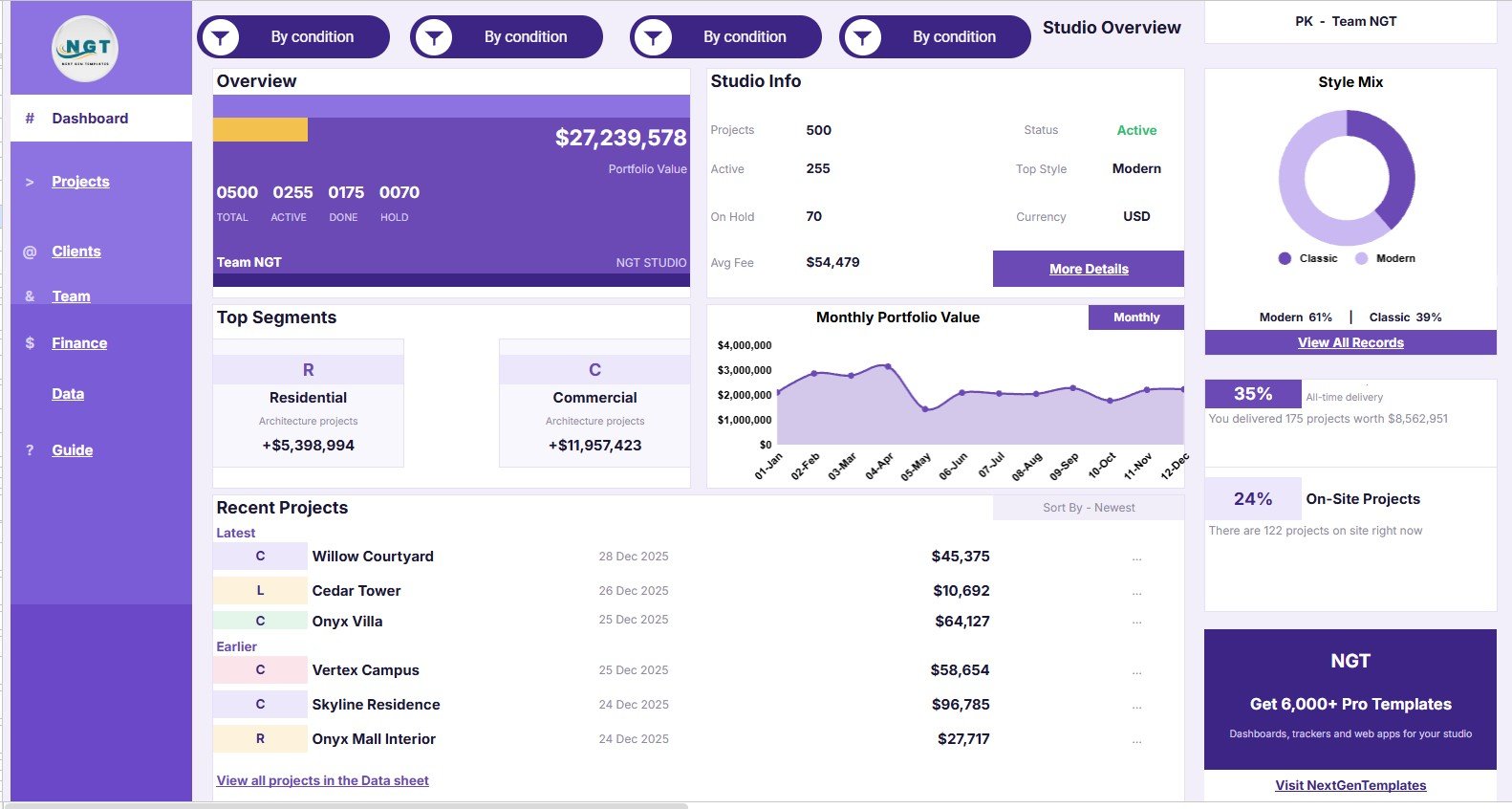Follow the Visit NextGenTemplates link
The width and height of the screenshot is (1512, 809).
1350,785
